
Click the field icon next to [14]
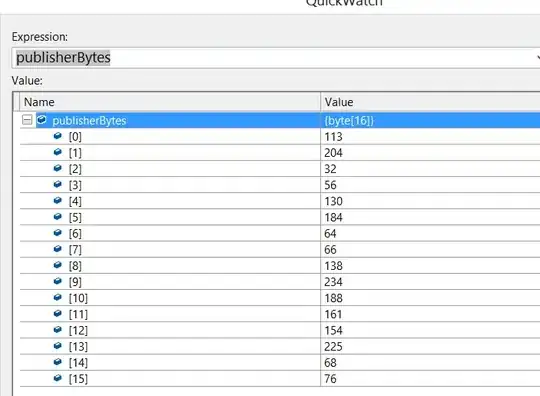(x=58, y=362)
